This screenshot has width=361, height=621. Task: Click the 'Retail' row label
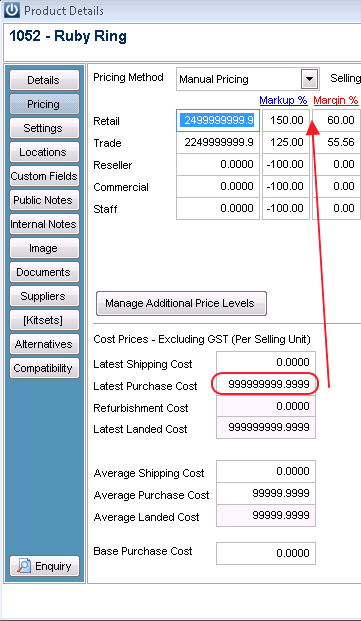click(x=106, y=121)
